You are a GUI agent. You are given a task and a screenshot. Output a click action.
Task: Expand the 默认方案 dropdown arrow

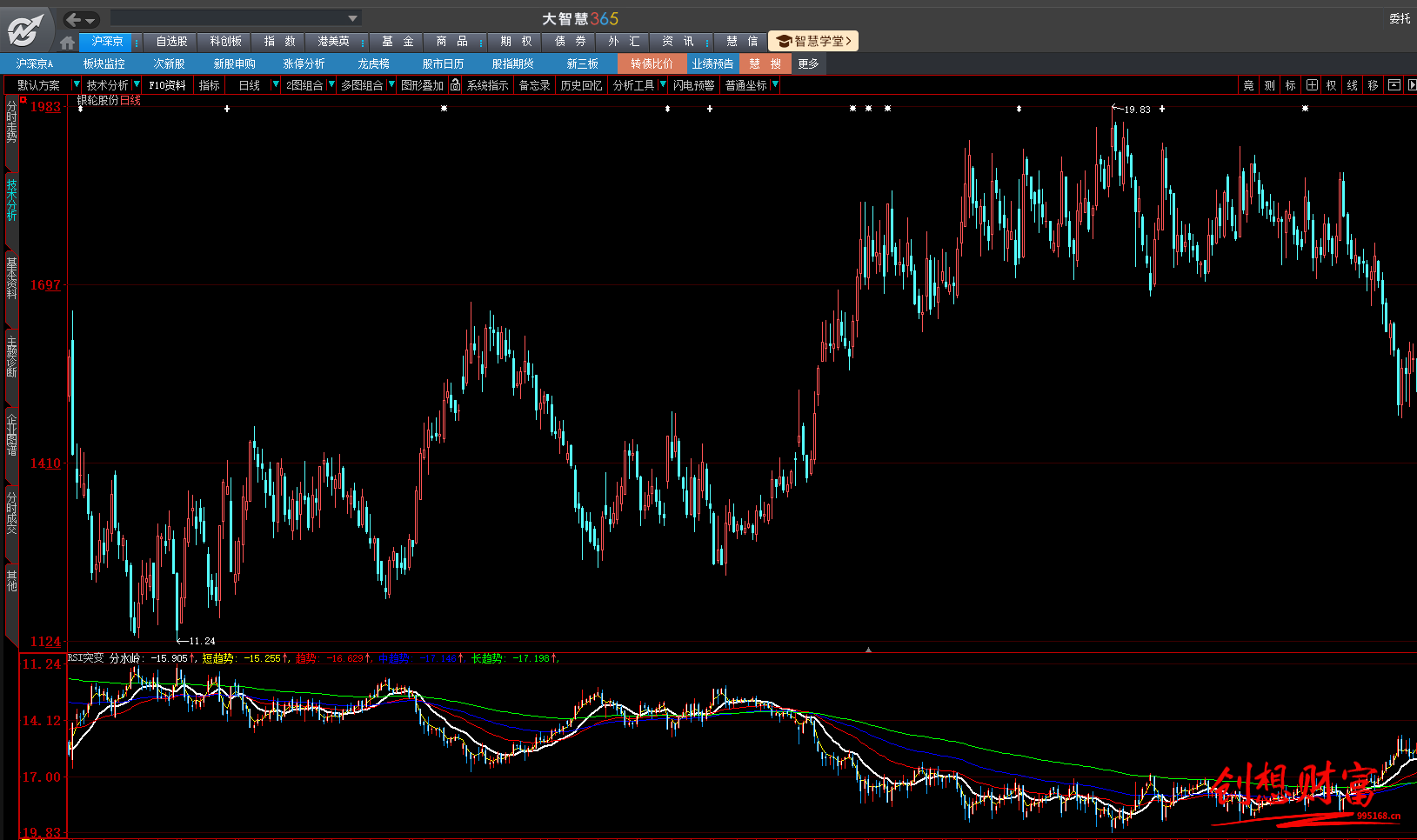click(76, 84)
